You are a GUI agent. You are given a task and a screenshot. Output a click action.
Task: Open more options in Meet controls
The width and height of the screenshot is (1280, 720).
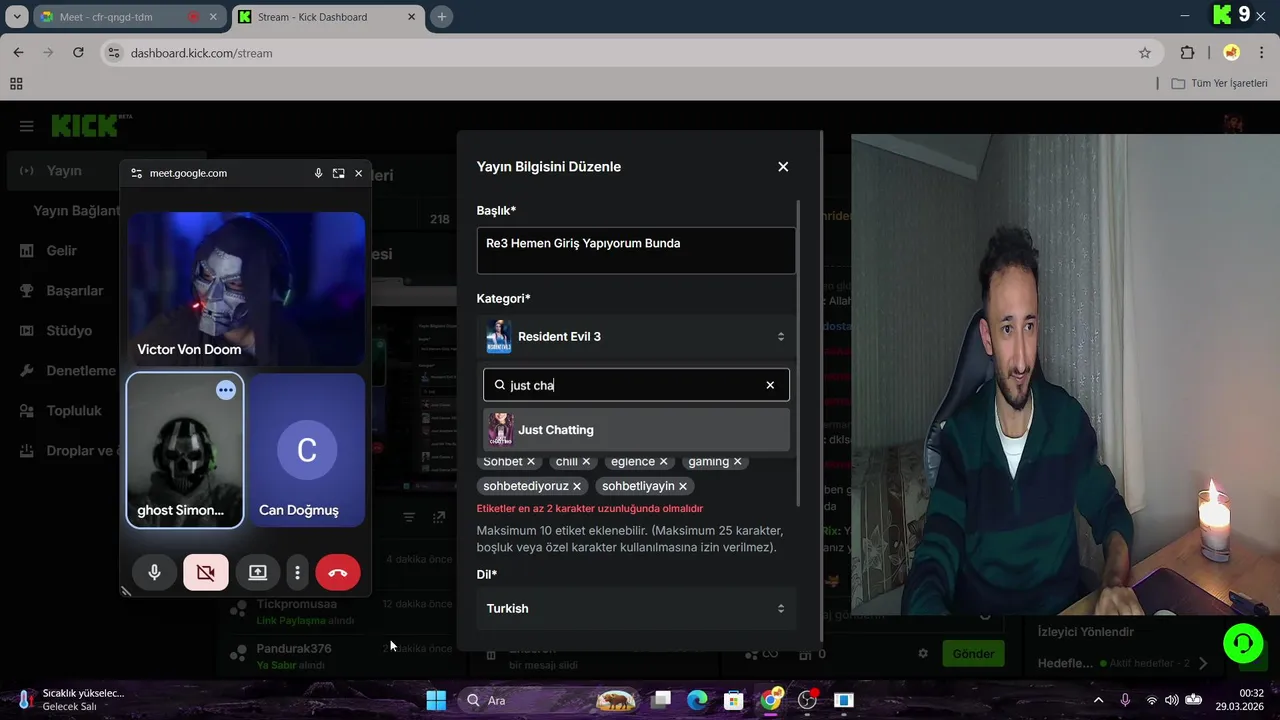pos(297,573)
